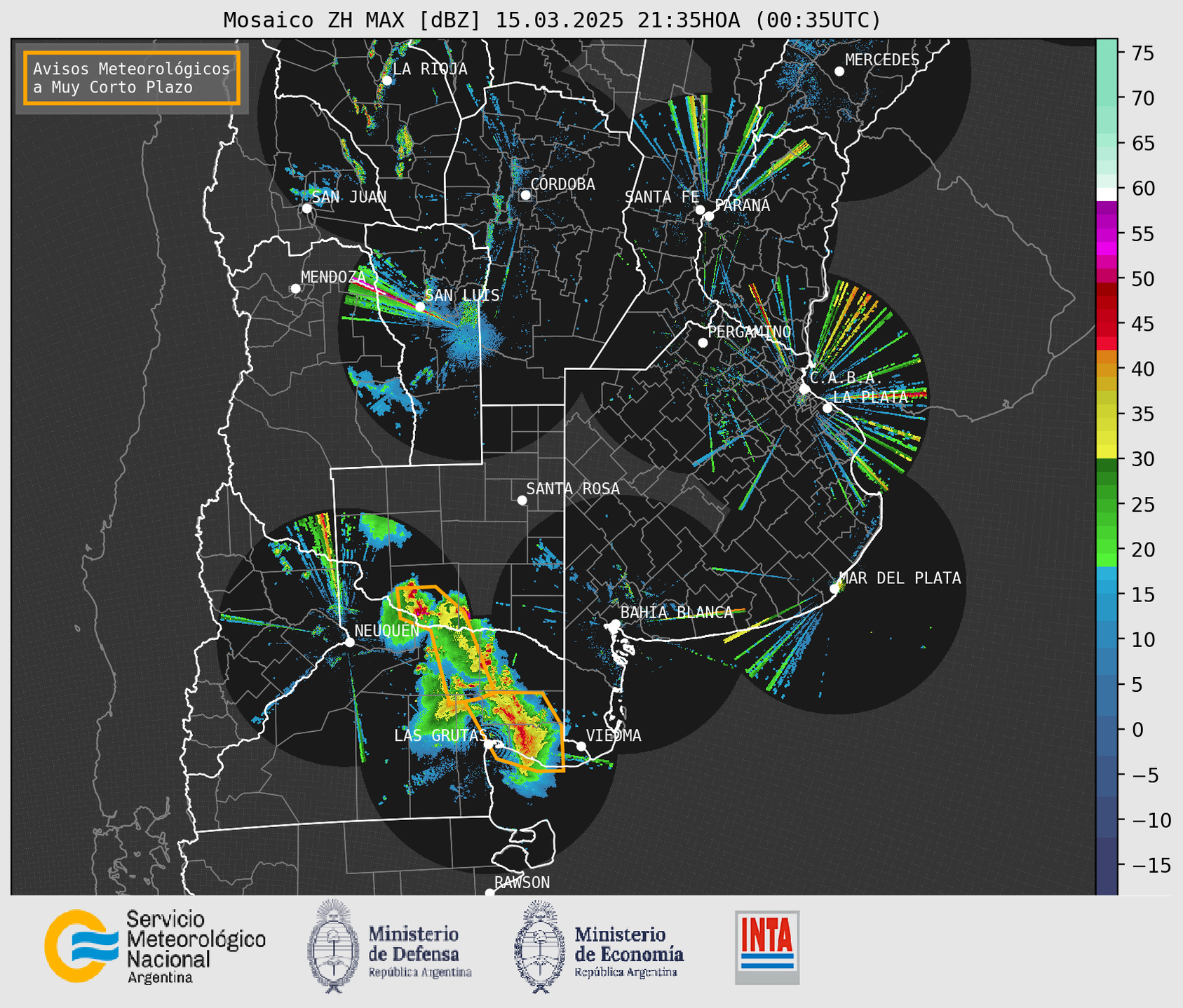Image resolution: width=1183 pixels, height=1008 pixels.
Task: Click the LA RIOJA city marker dot
Action: (x=386, y=80)
